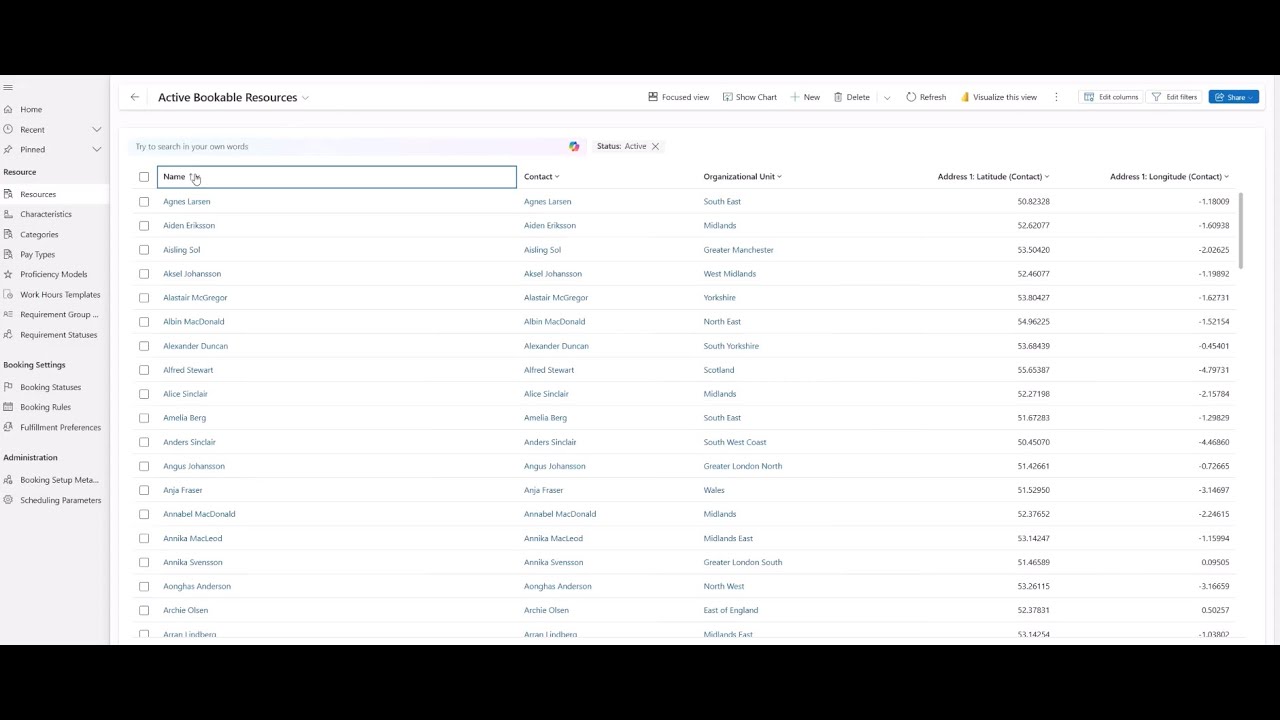Viewport: 1280px width, 720px height.
Task: Open the Delete options dropdown arrow
Action: pyautogui.click(x=887, y=98)
